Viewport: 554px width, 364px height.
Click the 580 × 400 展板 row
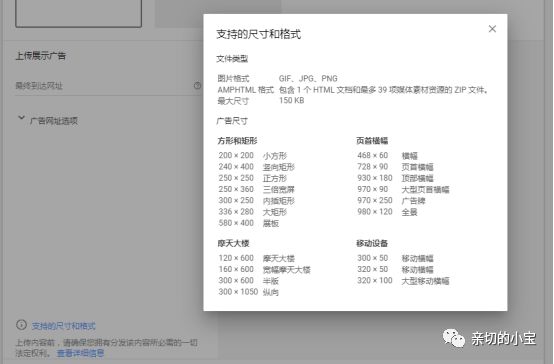[249, 223]
